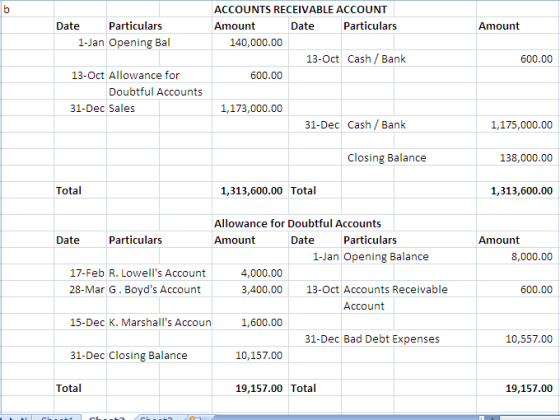Click the Bad Debt Expenses cell
This screenshot has height=420, width=560.
[x=391, y=339]
